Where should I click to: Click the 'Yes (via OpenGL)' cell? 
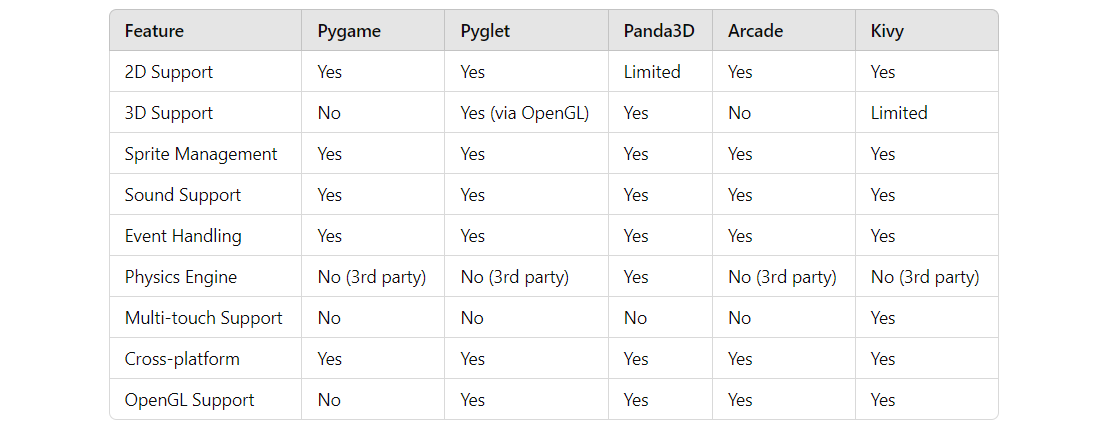tap(525, 113)
